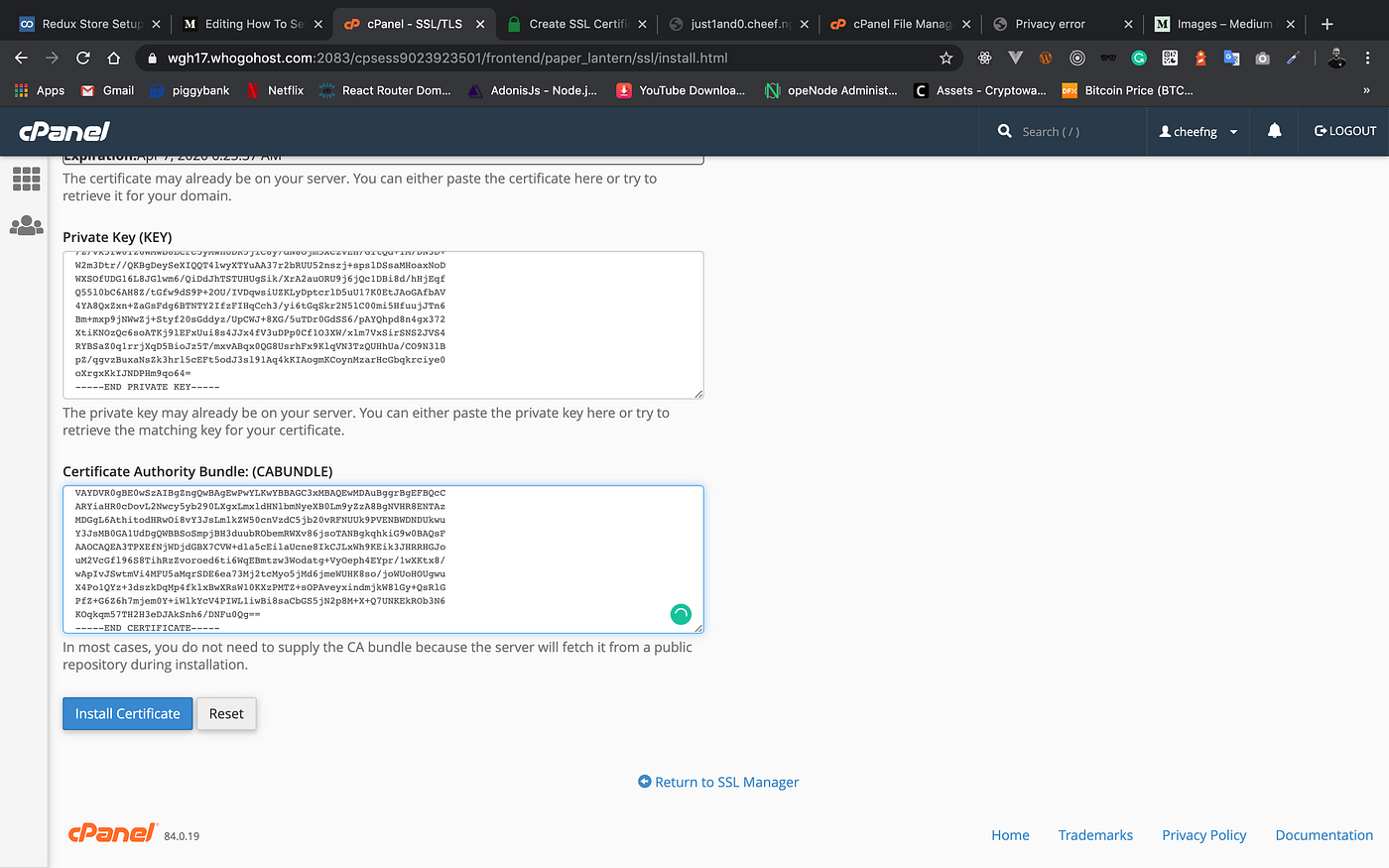Open the YouTube Downloader bookmark
This screenshot has width=1389, height=868.
pyautogui.click(x=681, y=90)
